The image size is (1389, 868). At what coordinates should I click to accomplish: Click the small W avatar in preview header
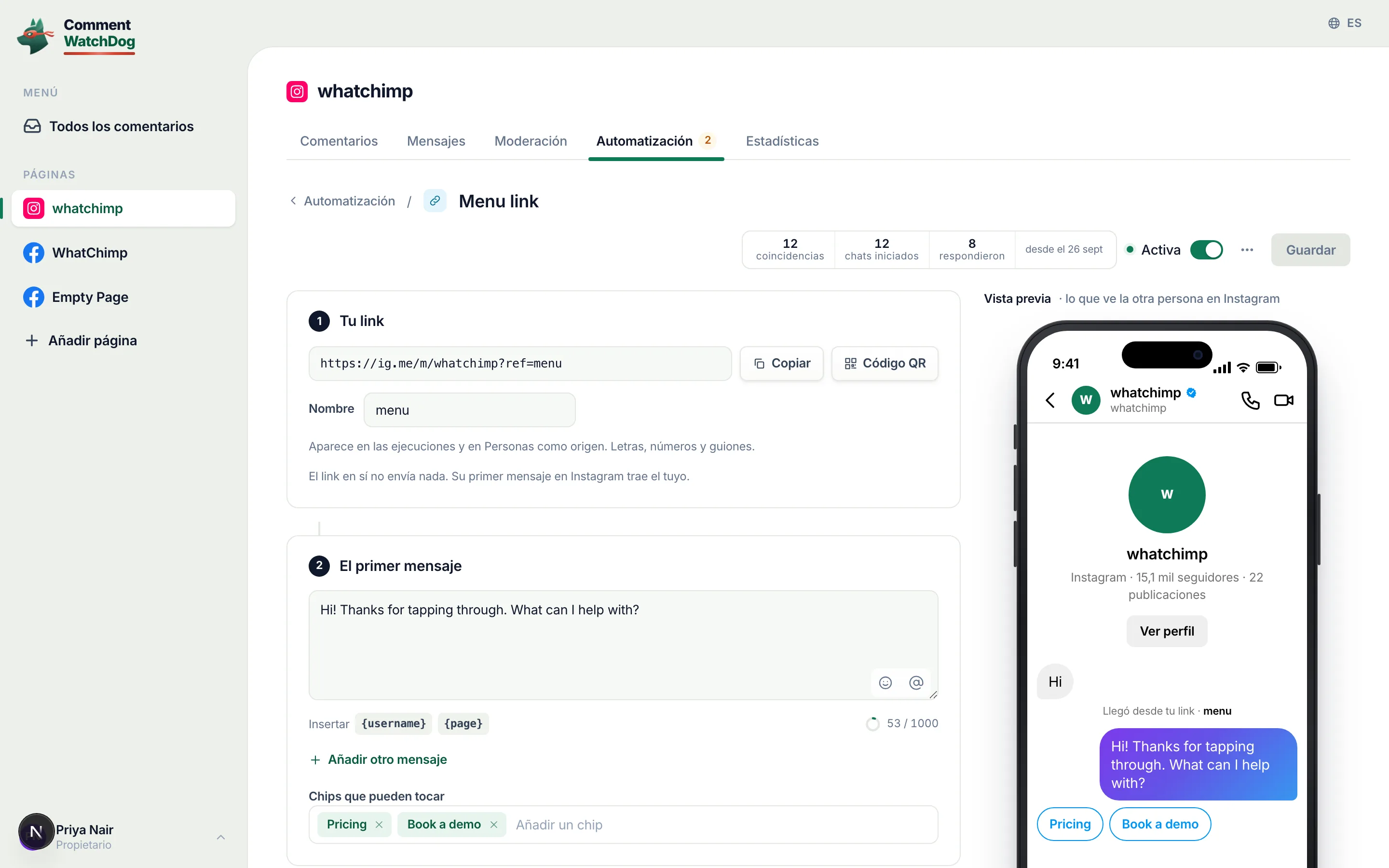point(1086,400)
